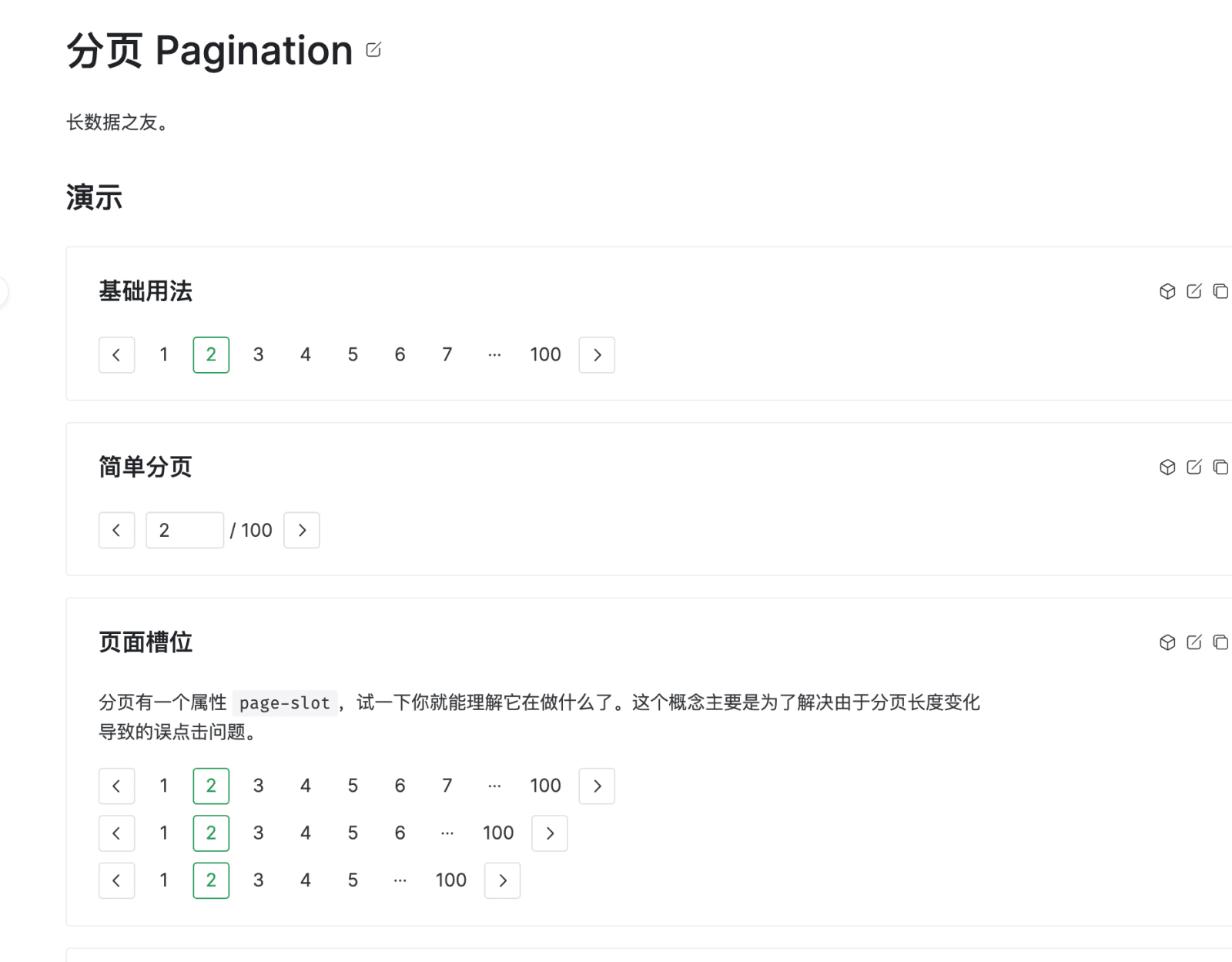This screenshot has width=1232, height=962.
Task: Edit the 页面槽位 demo on GitHub
Action: [1194, 642]
